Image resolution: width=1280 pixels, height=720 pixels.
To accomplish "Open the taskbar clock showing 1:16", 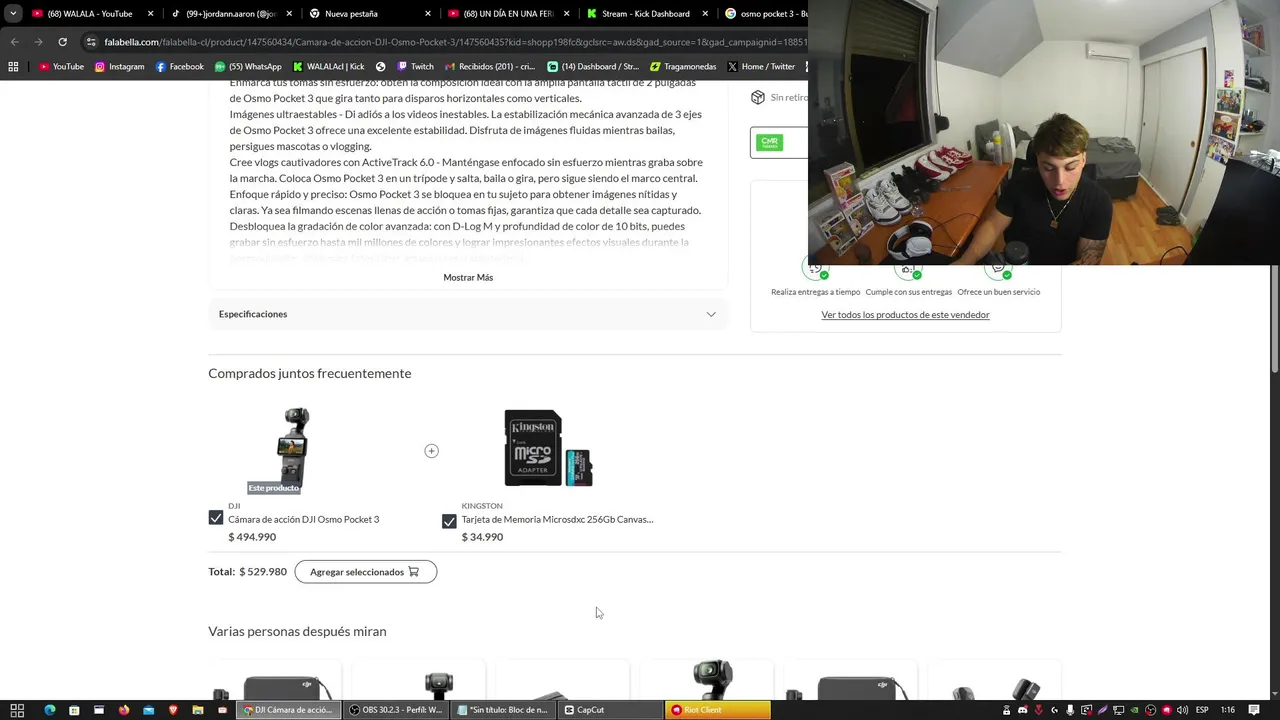I will tap(1228, 710).
